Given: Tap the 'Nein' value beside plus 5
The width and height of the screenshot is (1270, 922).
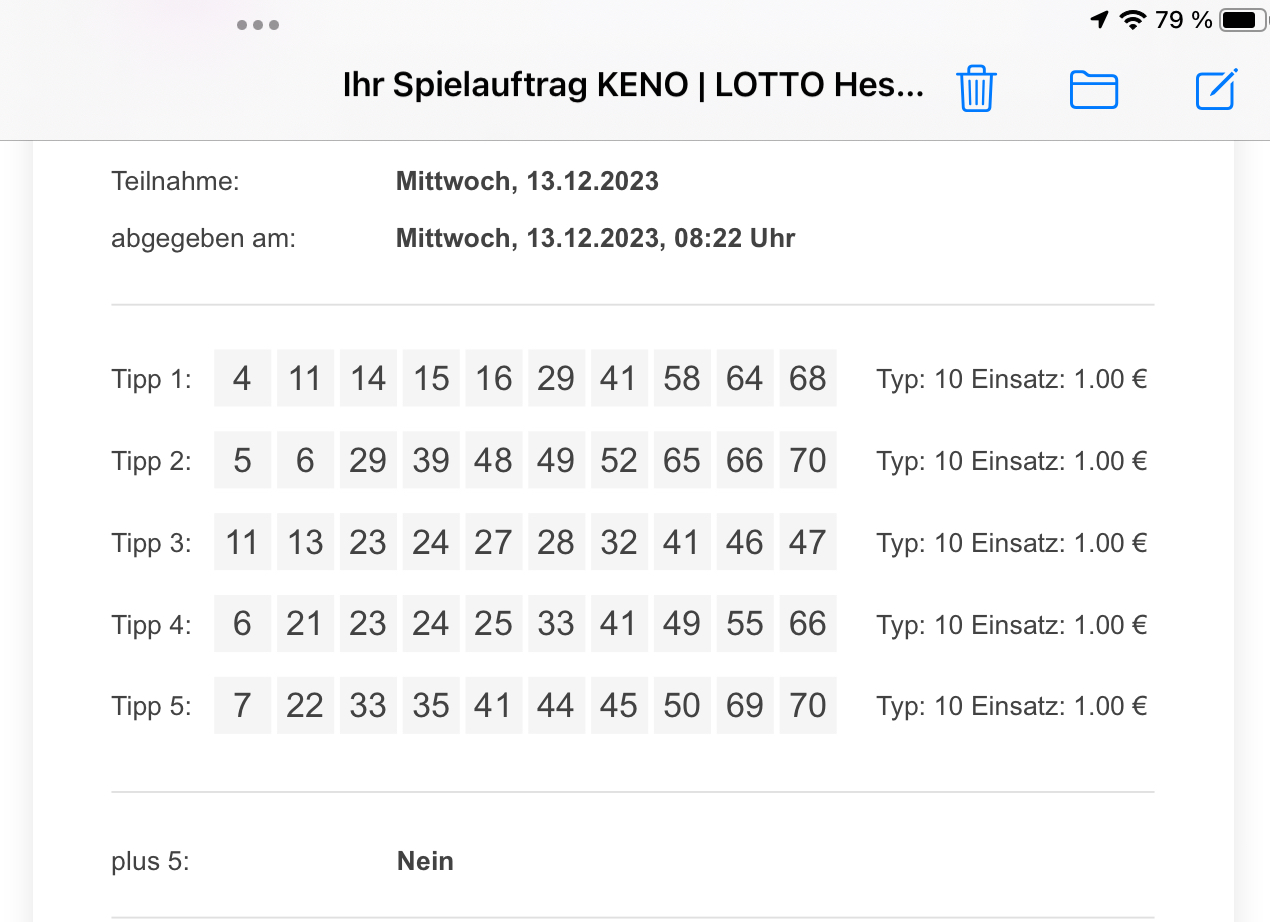Looking at the screenshot, I should pos(425,861).
